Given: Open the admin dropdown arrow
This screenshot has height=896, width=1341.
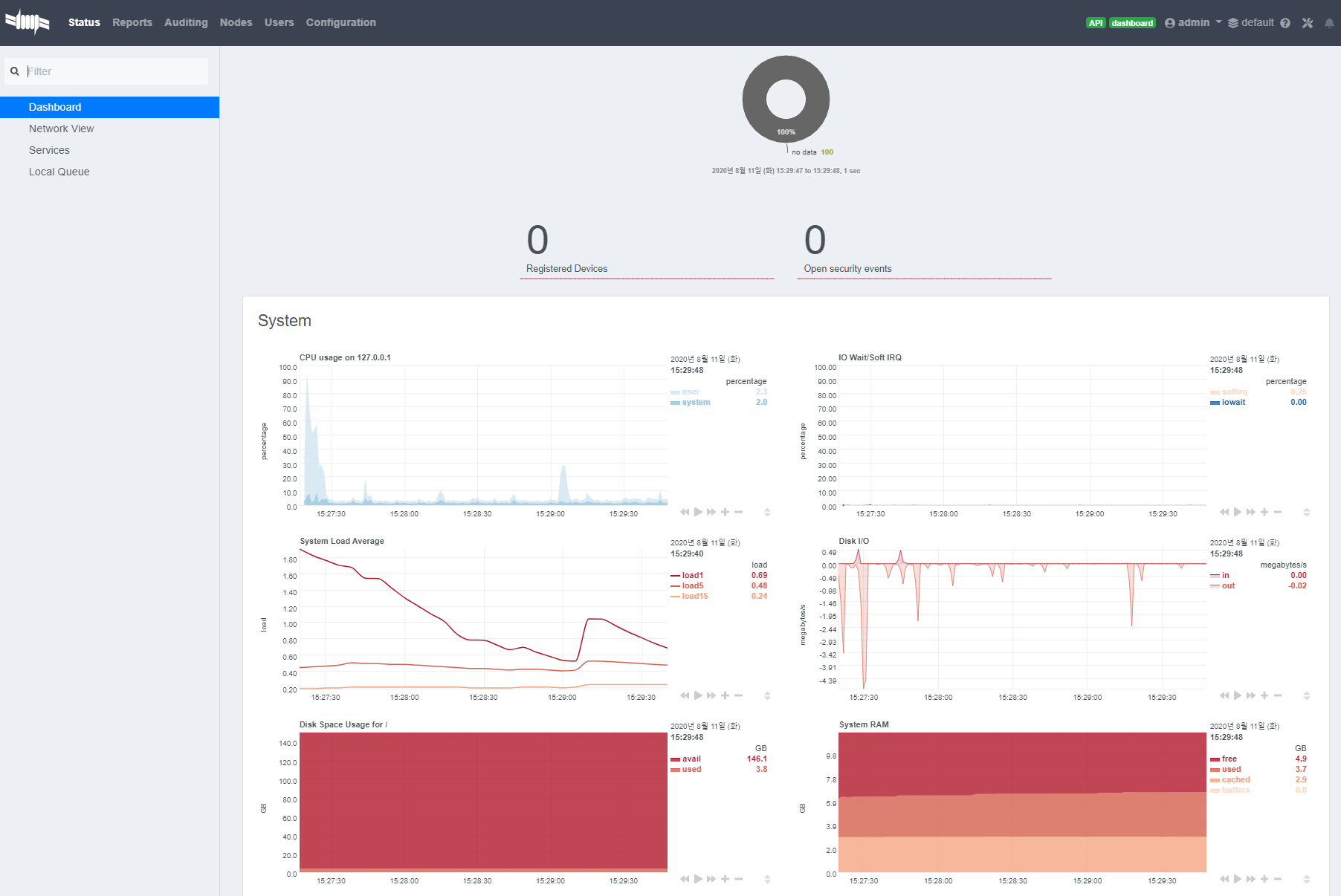Looking at the screenshot, I should [x=1218, y=22].
